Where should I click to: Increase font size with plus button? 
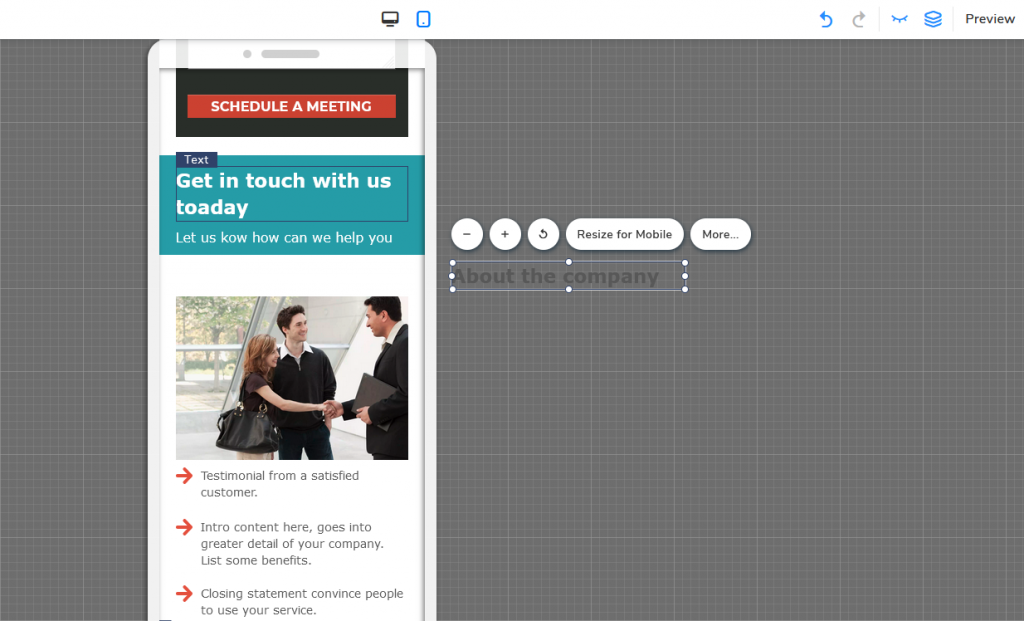tap(505, 234)
